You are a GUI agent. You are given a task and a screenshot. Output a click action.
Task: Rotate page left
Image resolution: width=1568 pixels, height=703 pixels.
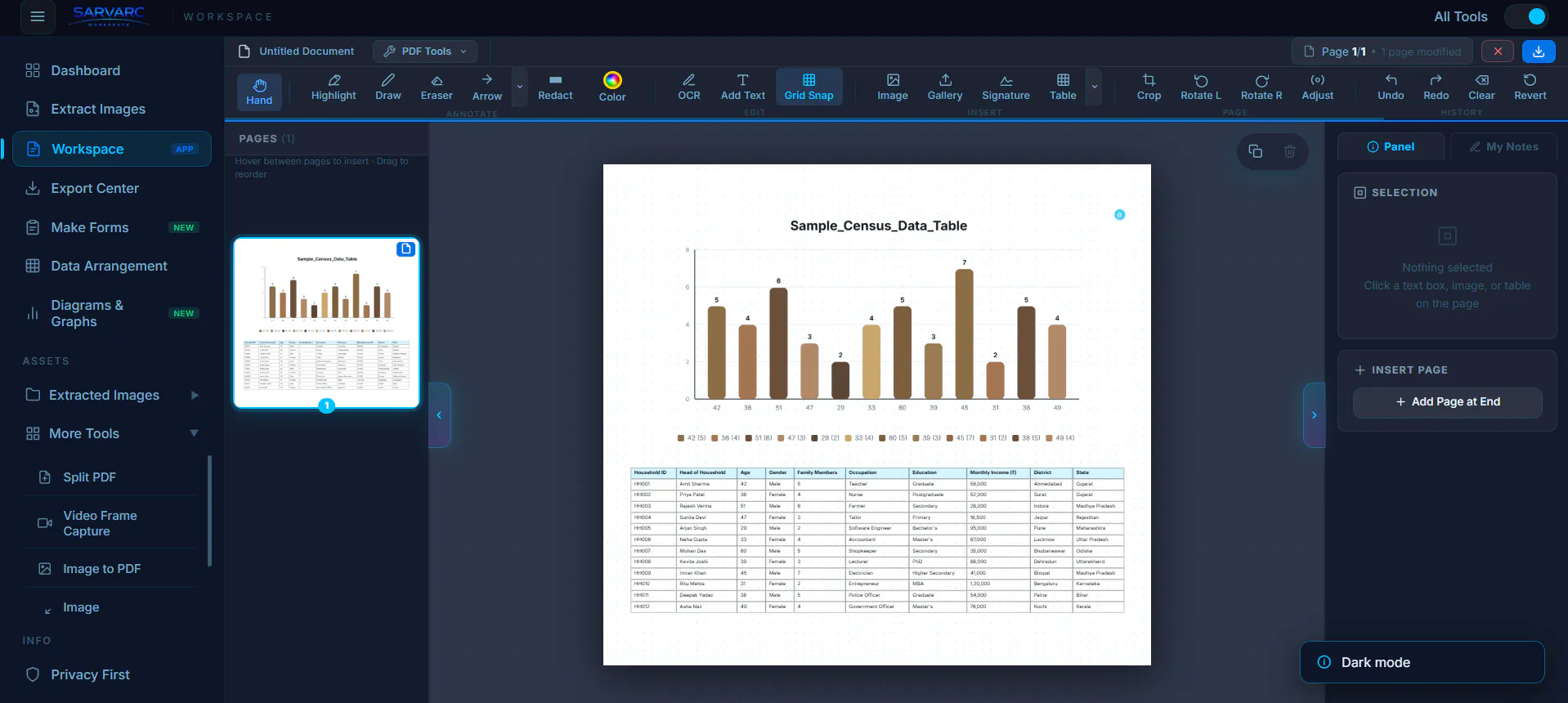[x=1201, y=87]
